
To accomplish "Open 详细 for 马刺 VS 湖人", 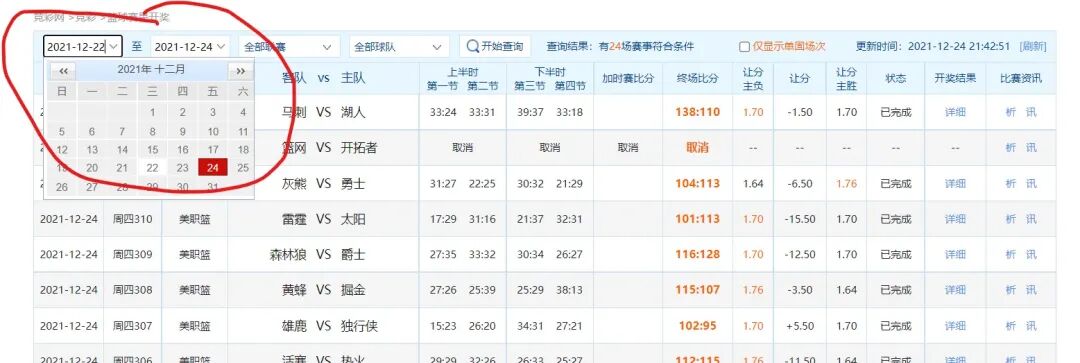I will 955,112.
